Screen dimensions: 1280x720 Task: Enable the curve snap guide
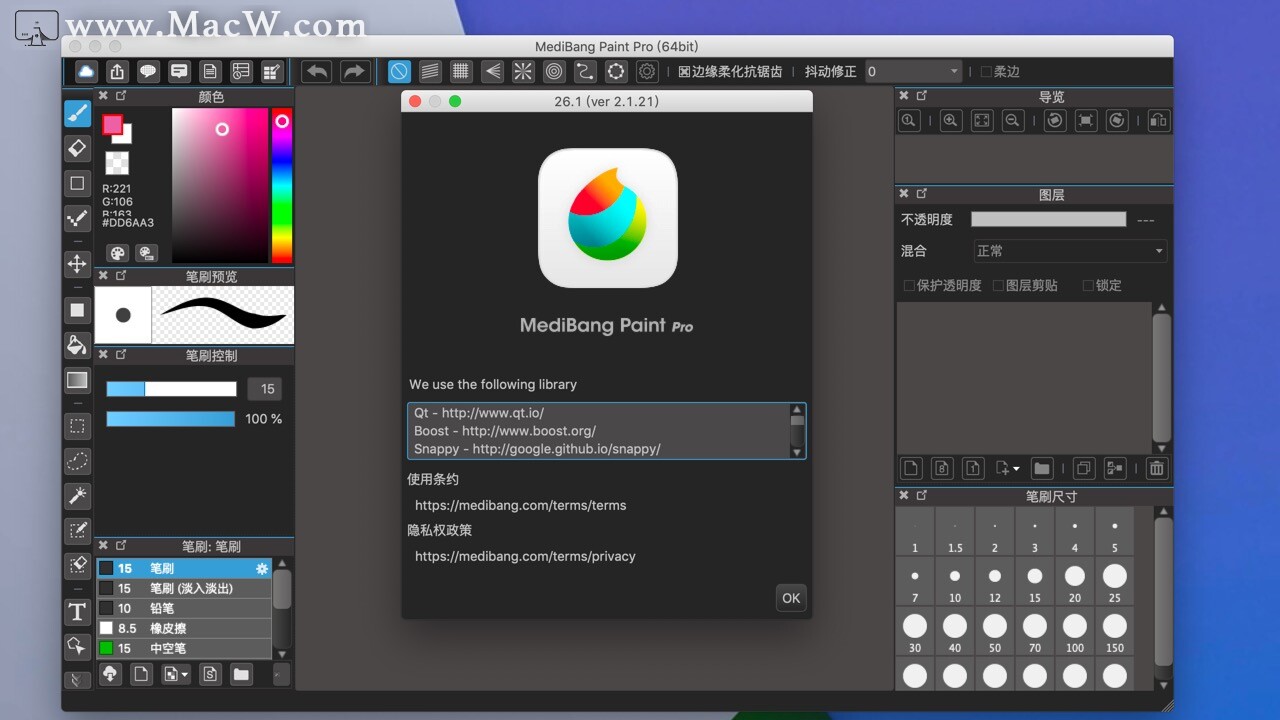tap(585, 71)
